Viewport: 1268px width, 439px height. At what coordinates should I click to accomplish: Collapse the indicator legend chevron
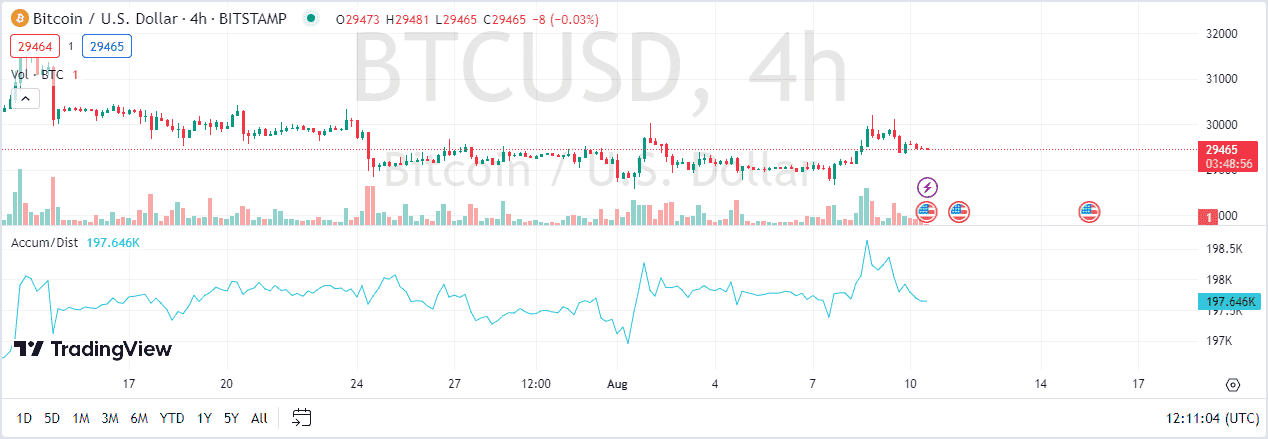(x=25, y=97)
